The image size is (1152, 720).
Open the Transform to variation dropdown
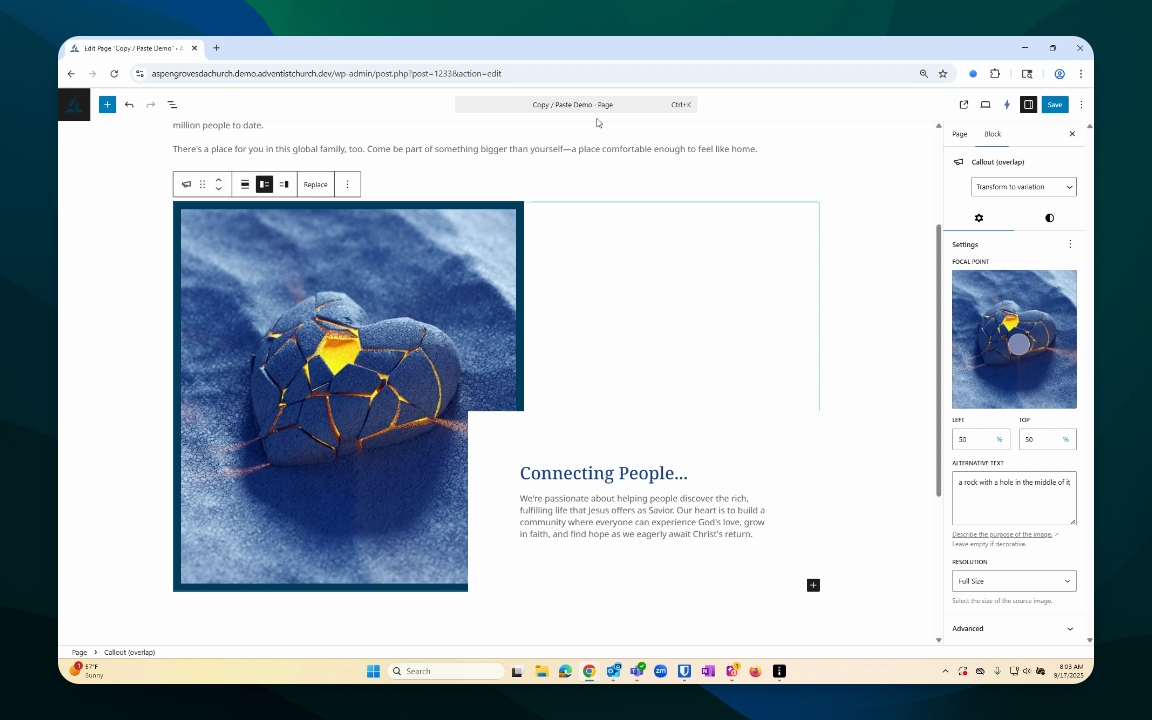tap(1023, 187)
